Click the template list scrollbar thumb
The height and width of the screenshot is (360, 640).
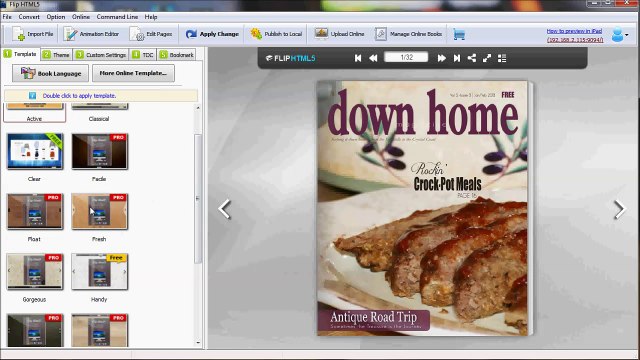tap(198, 199)
